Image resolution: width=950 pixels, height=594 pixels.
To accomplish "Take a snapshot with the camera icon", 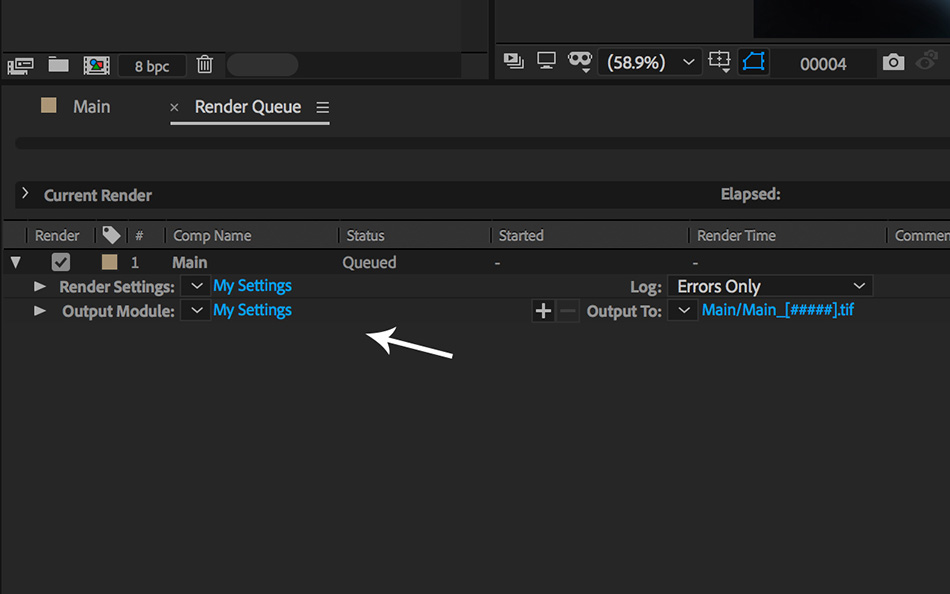I will (893, 62).
